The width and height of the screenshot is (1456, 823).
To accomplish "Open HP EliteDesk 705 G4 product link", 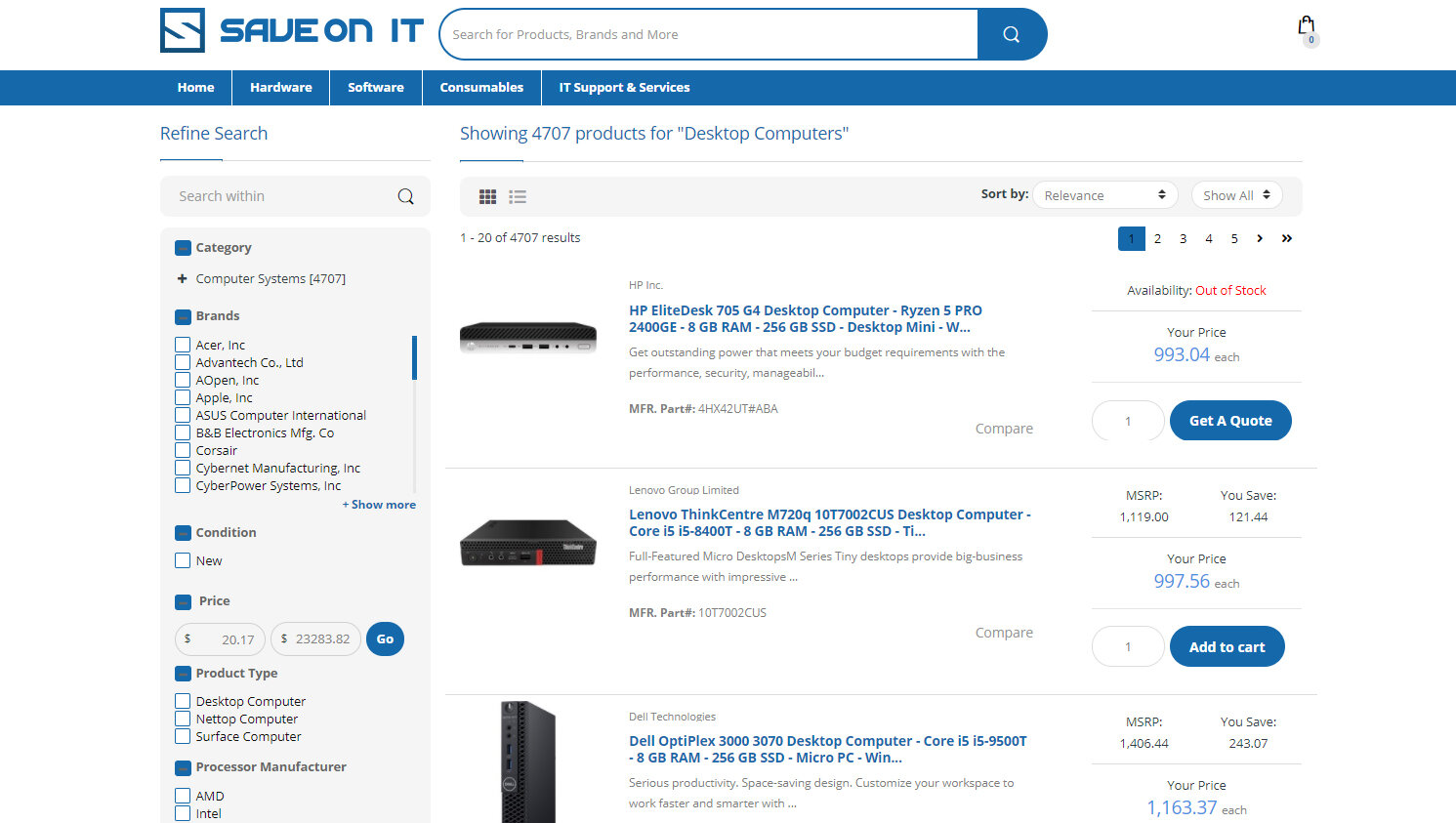I will (806, 318).
